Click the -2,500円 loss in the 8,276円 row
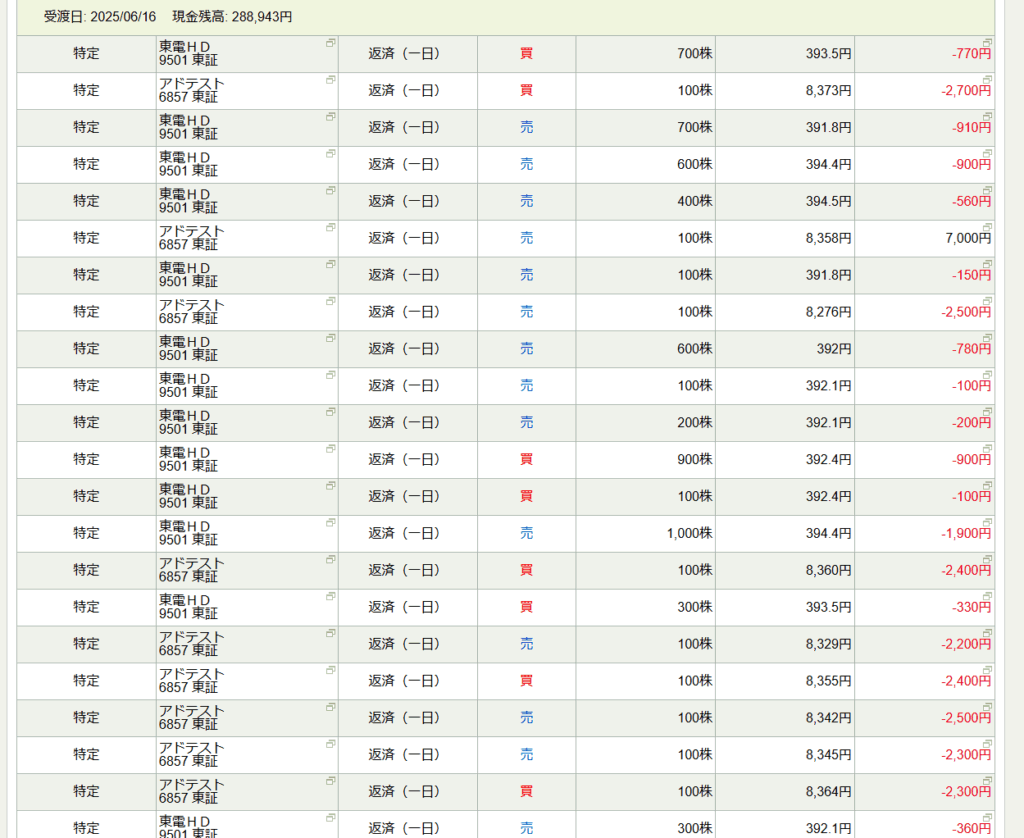Viewport: 1024px width, 838px height. 966,312
